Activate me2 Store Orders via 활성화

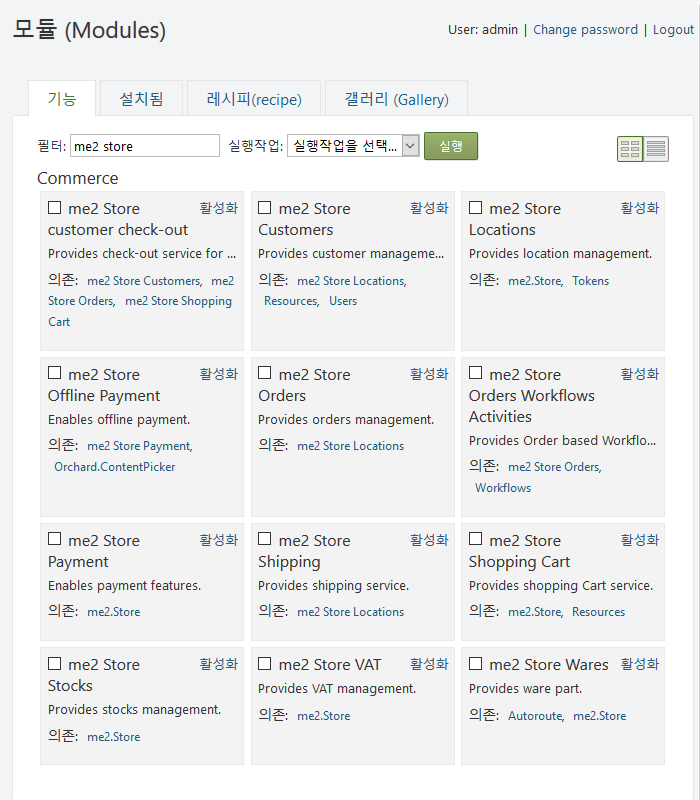[429, 373]
